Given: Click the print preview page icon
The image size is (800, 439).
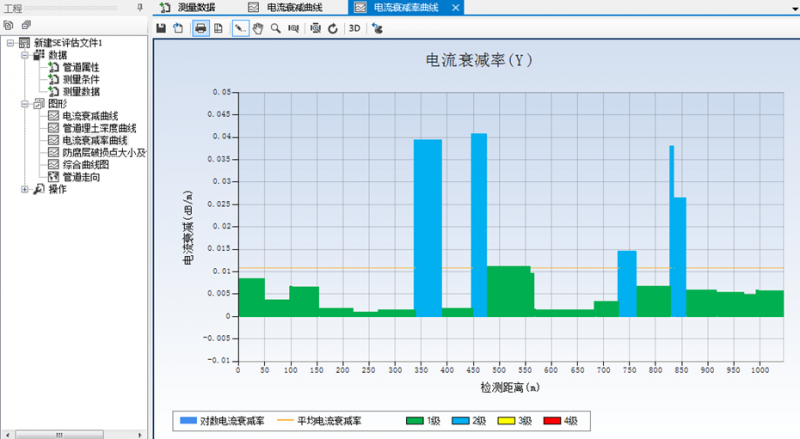Looking at the screenshot, I should click(x=218, y=28).
